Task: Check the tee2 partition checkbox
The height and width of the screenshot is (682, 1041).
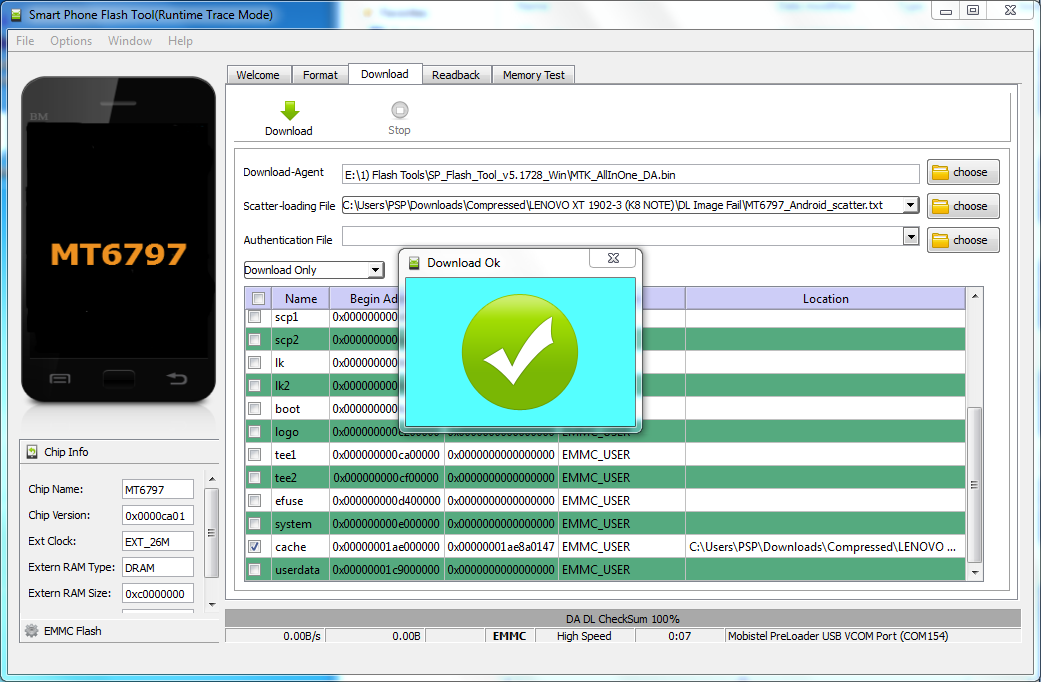Action: coord(254,477)
